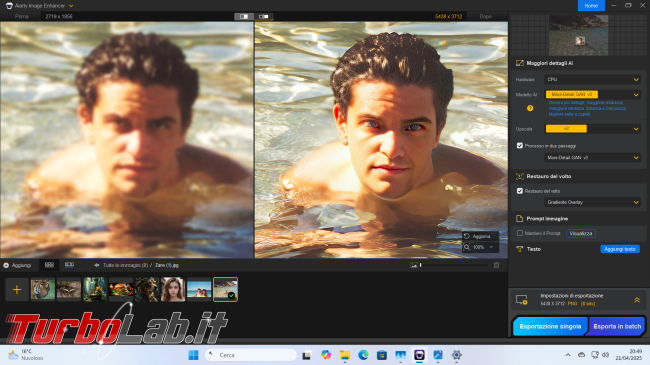
Task: Expand the Upscala x2 dropdown
Action: [x=592, y=129]
